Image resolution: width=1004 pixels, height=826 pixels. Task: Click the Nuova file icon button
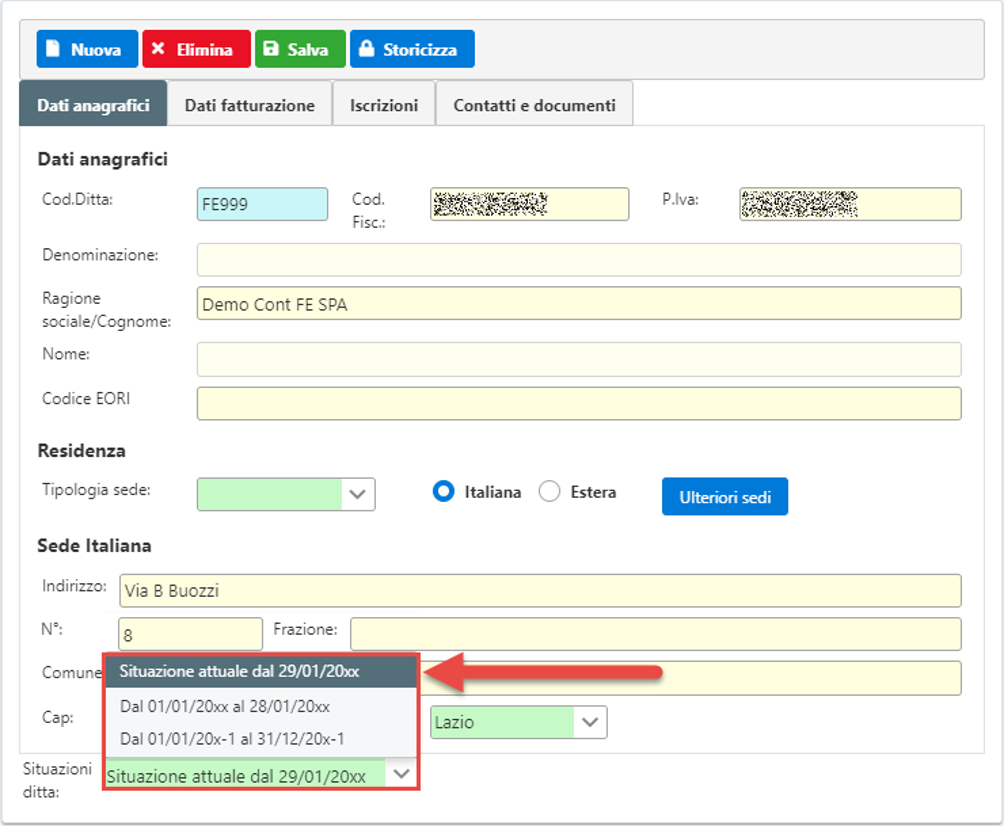(87, 49)
